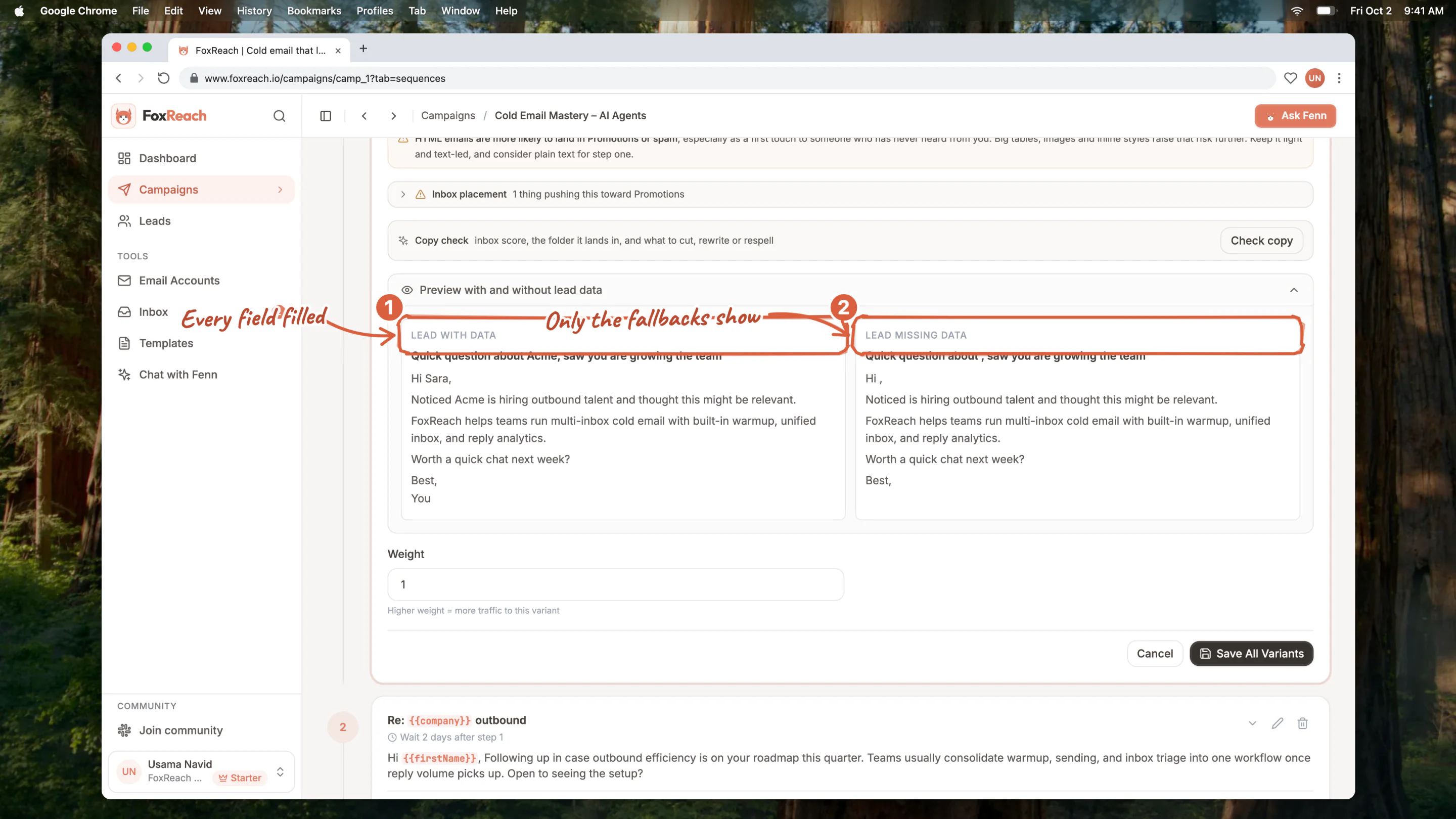The width and height of the screenshot is (1456, 819).
Task: Open Email Accounts tool
Action: pyautogui.click(x=201, y=281)
